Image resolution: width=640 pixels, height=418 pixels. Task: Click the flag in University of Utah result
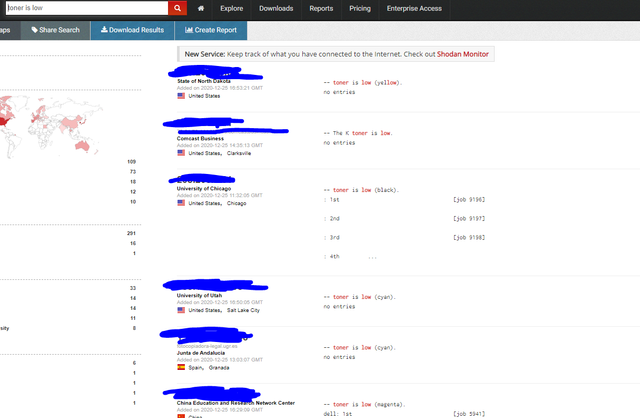(x=181, y=310)
